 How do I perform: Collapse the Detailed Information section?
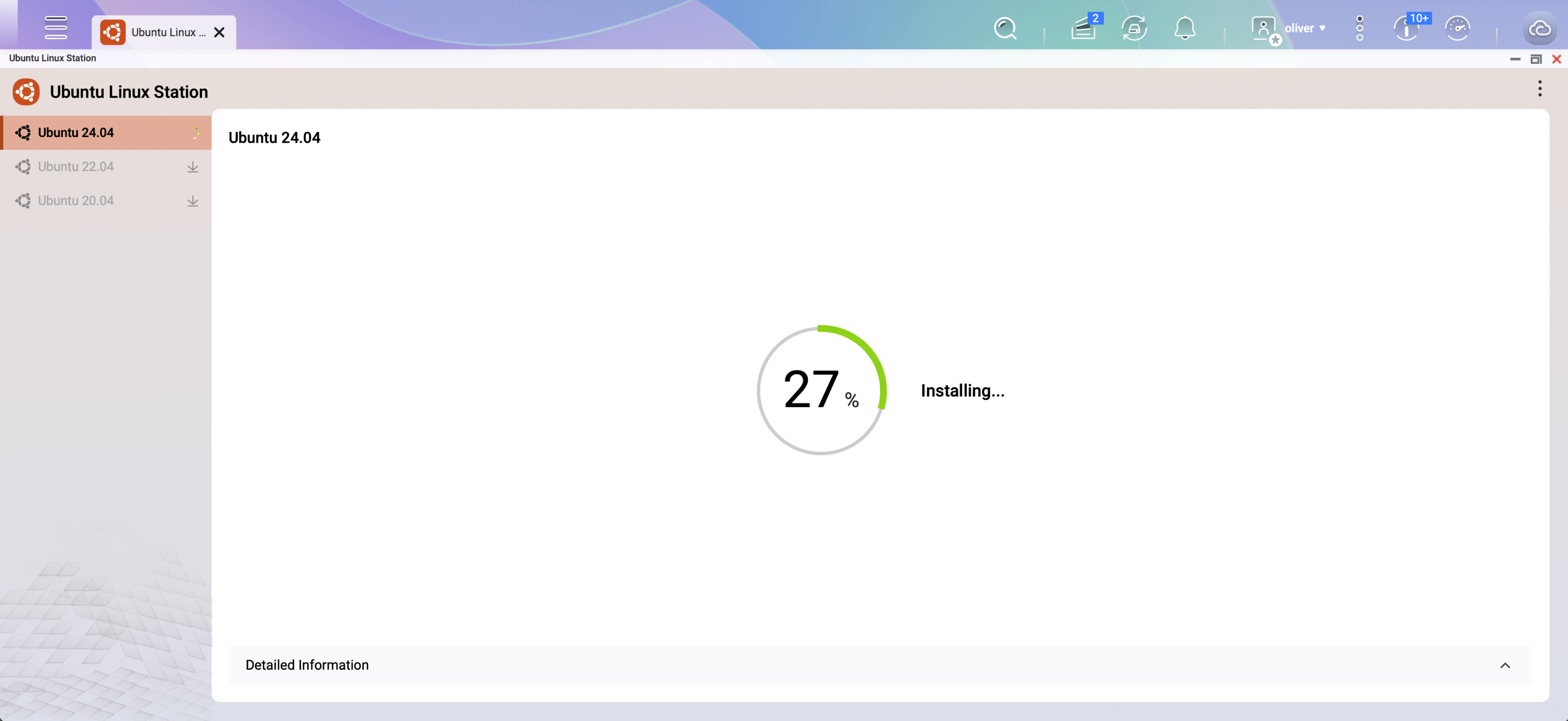(1505, 665)
